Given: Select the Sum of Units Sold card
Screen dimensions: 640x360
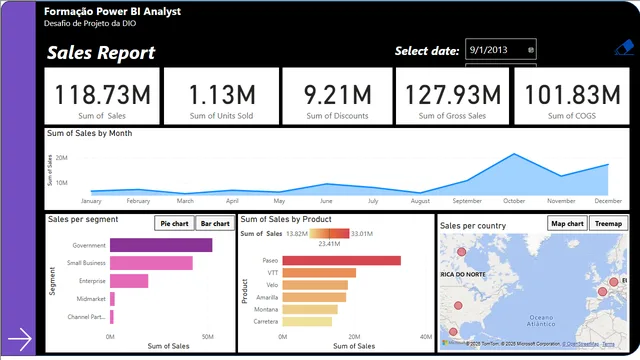Looking at the screenshot, I should click(x=221, y=96).
